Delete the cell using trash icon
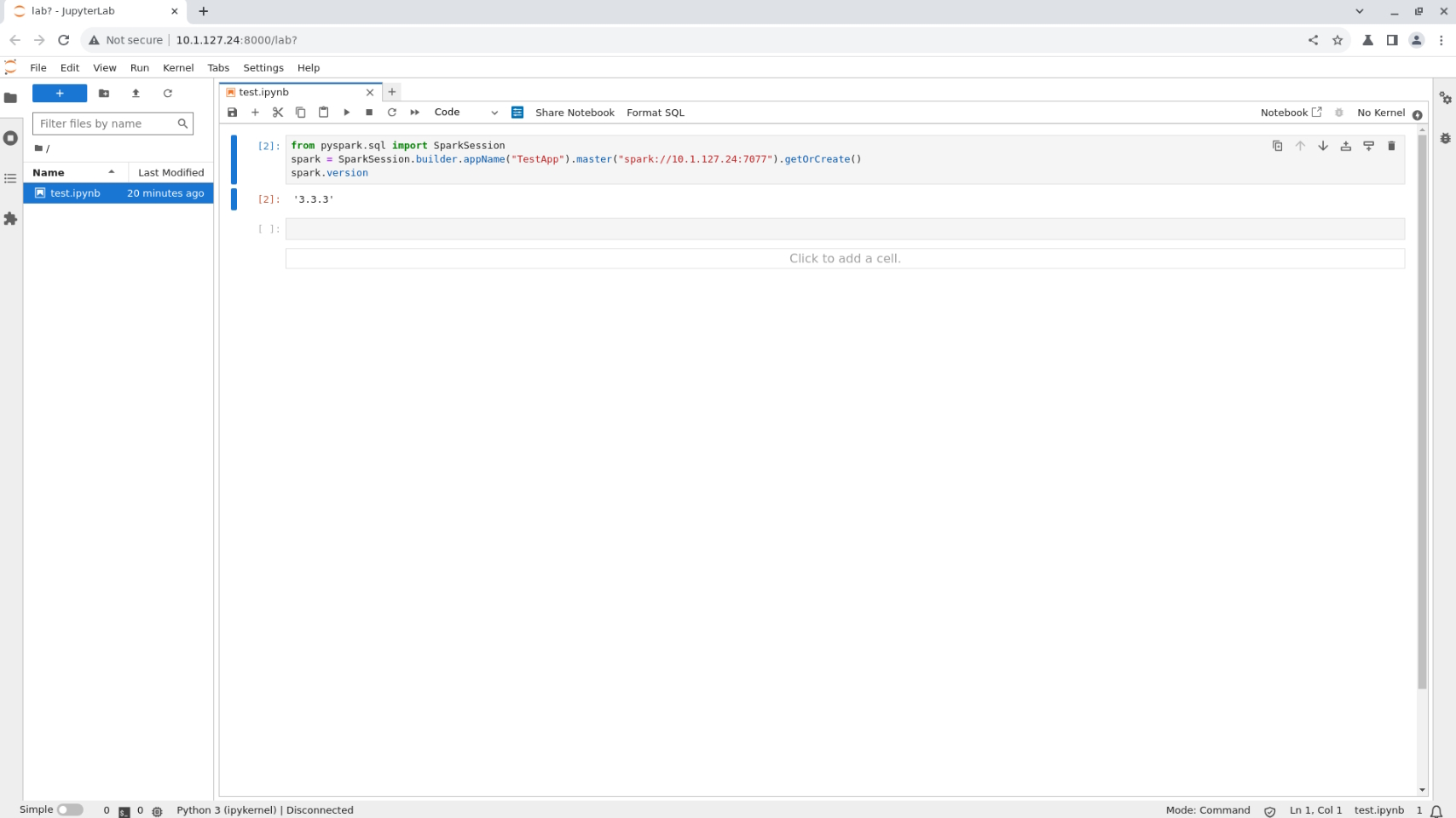The image size is (1456, 818). click(1392, 146)
